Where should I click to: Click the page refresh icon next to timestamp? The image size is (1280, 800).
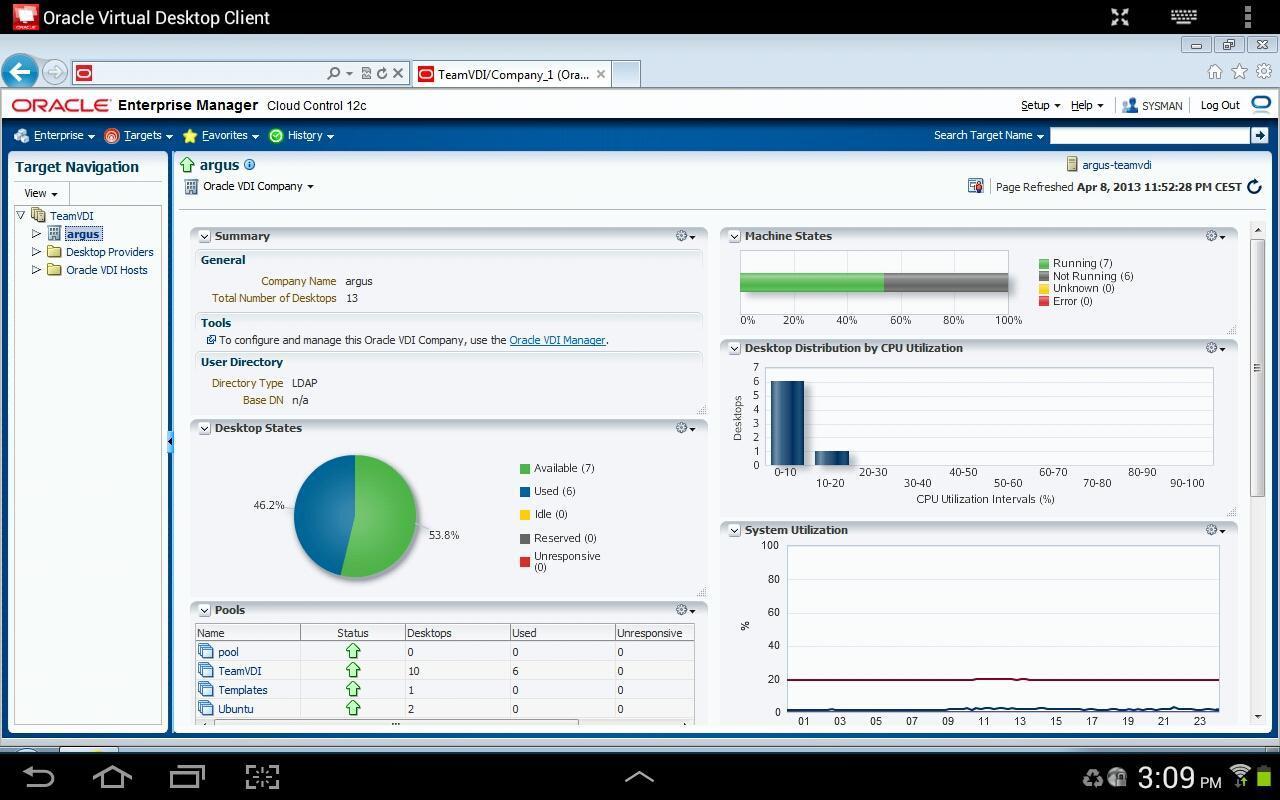pos(1254,187)
